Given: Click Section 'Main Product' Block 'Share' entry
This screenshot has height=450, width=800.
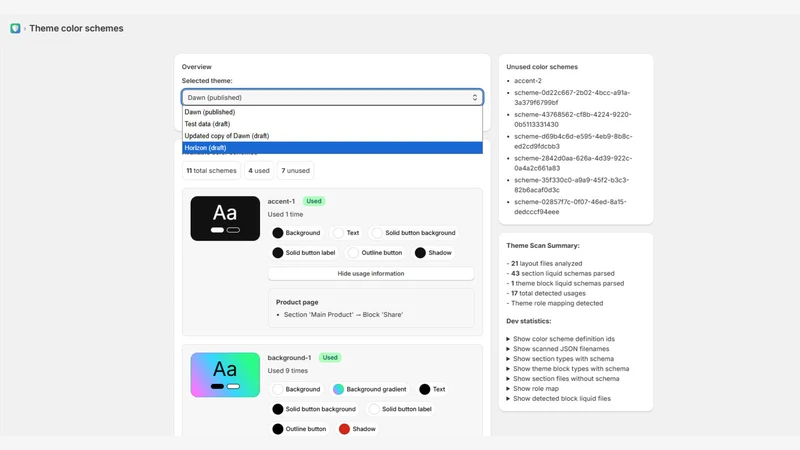Looking at the screenshot, I should click(x=343, y=315).
